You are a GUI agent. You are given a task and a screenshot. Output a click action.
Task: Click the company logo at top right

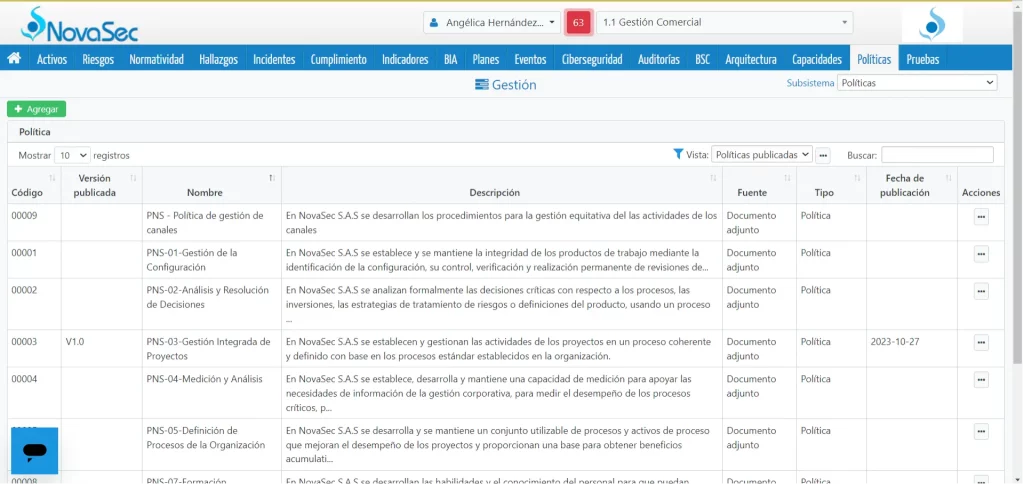pyautogui.click(x=932, y=24)
